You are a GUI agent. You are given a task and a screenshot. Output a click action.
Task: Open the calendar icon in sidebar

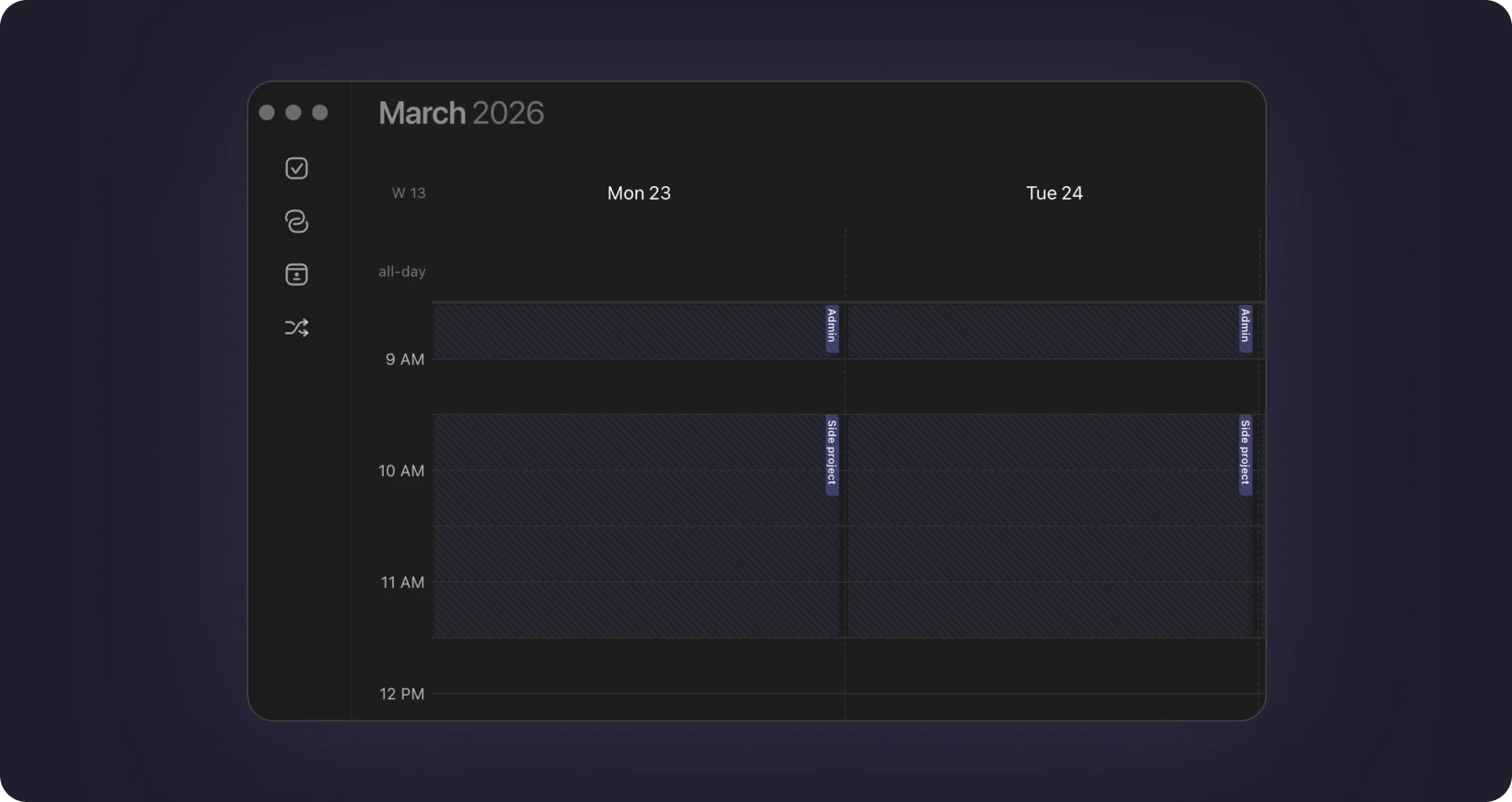click(x=296, y=274)
